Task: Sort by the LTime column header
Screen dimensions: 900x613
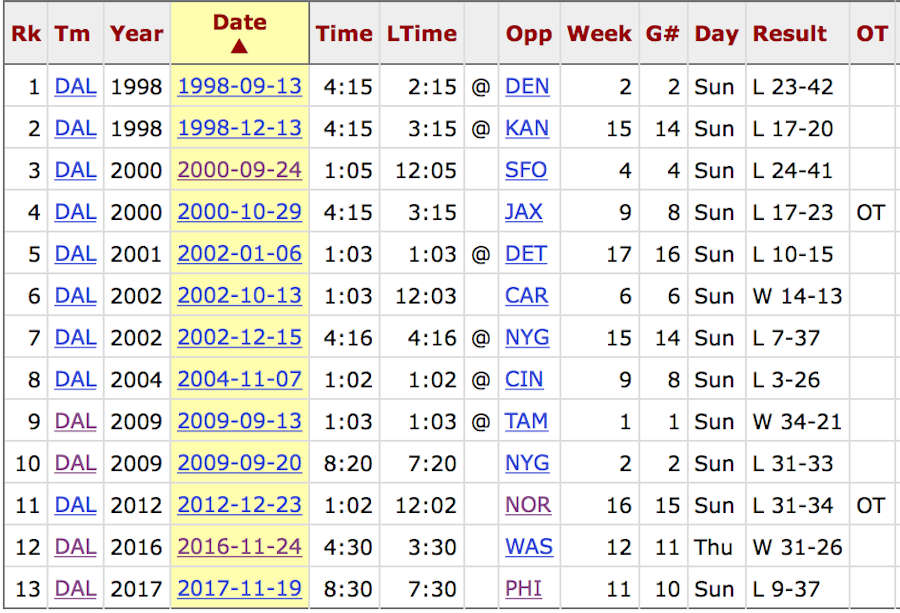Action: [421, 33]
